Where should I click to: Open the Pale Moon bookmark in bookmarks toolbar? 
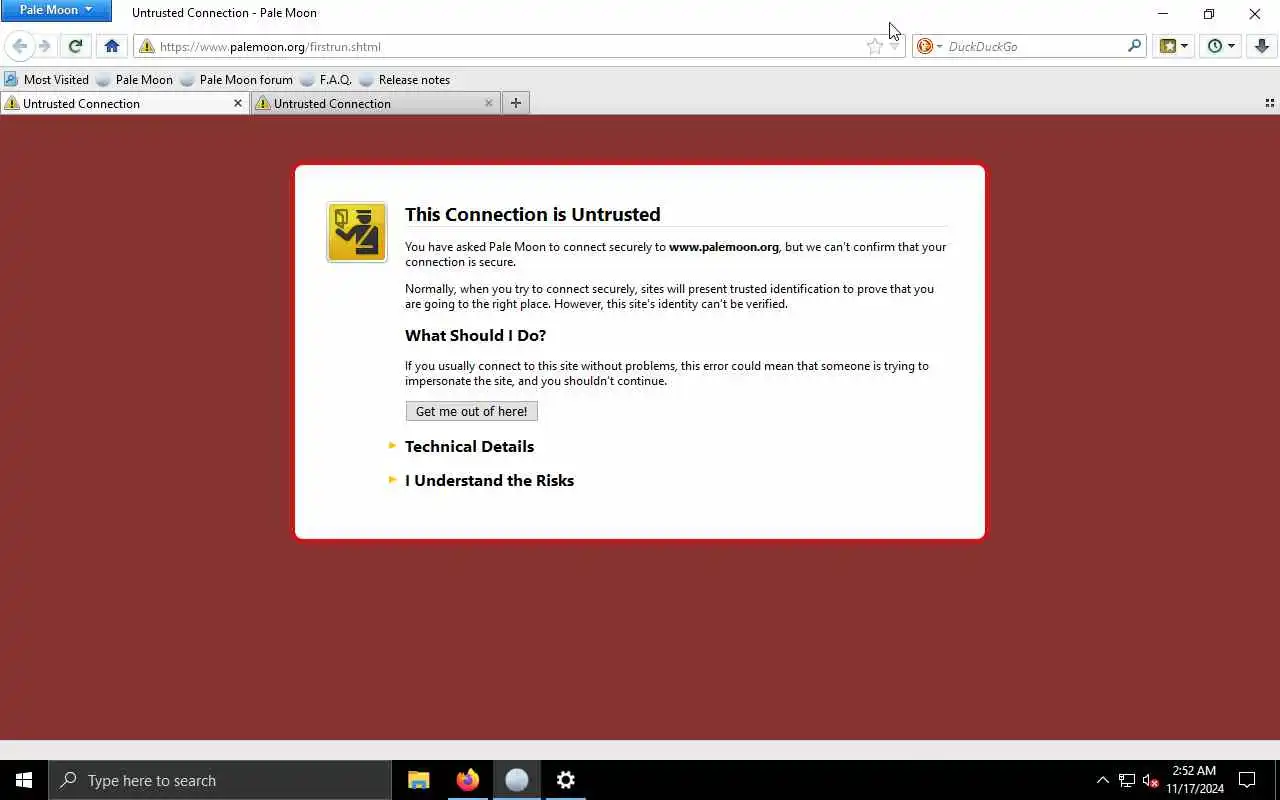point(134,79)
